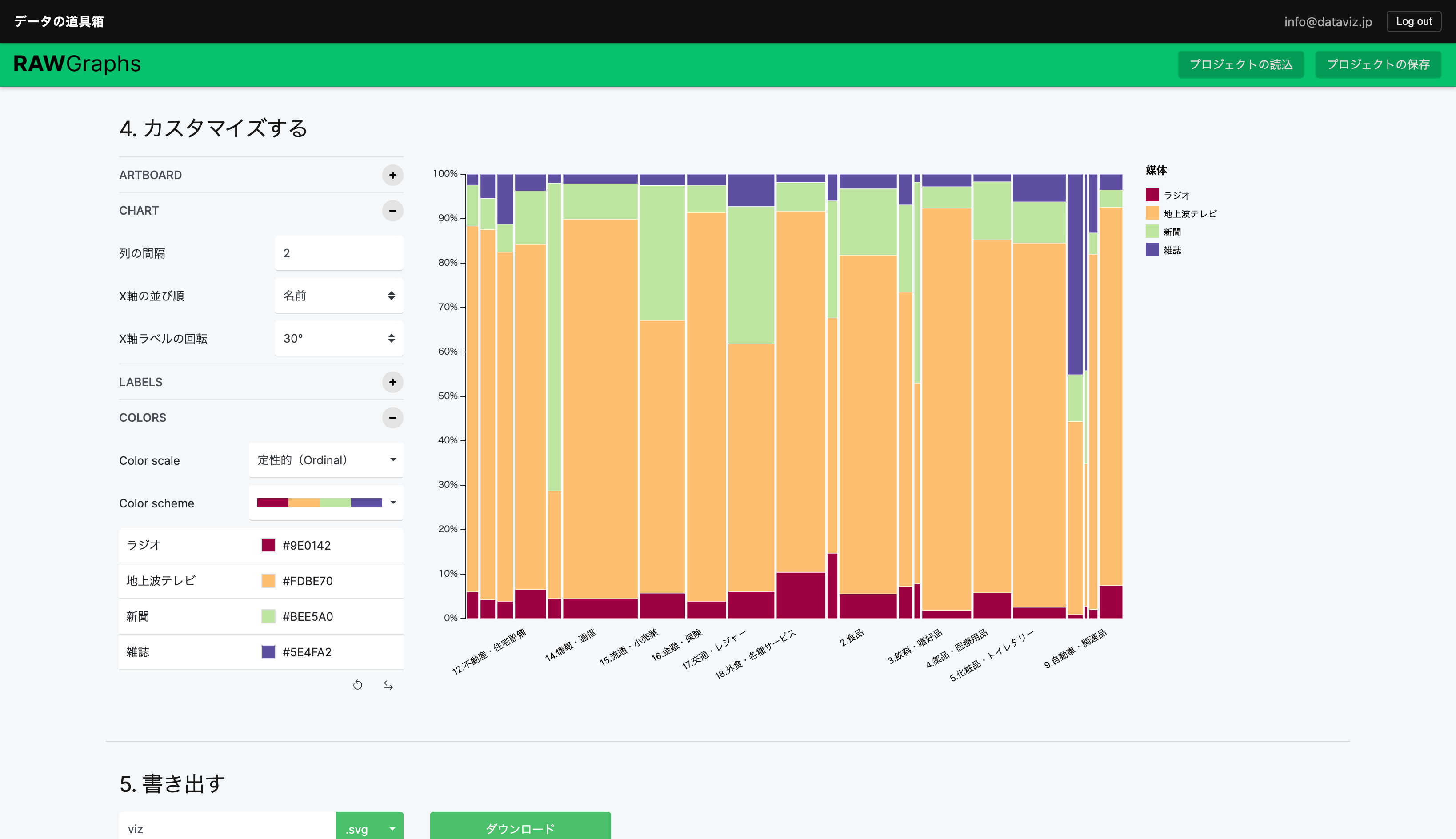The height and width of the screenshot is (839, 1456).
Task: Collapse the COLORS section minus icon
Action: click(x=392, y=418)
